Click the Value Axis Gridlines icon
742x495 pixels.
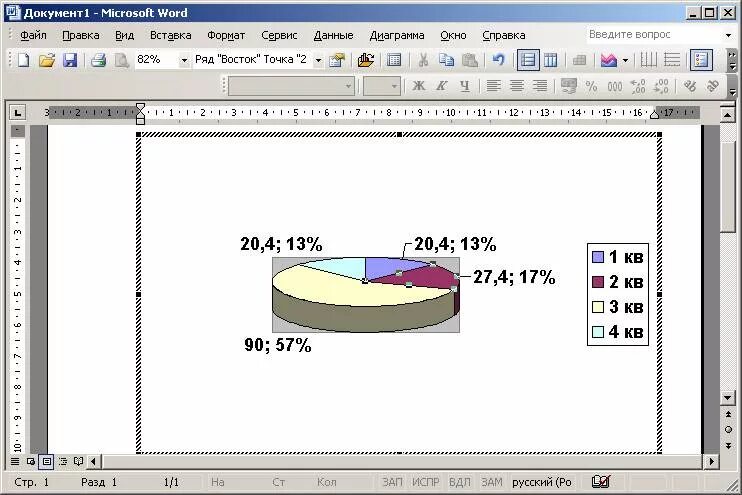[x=672, y=60]
